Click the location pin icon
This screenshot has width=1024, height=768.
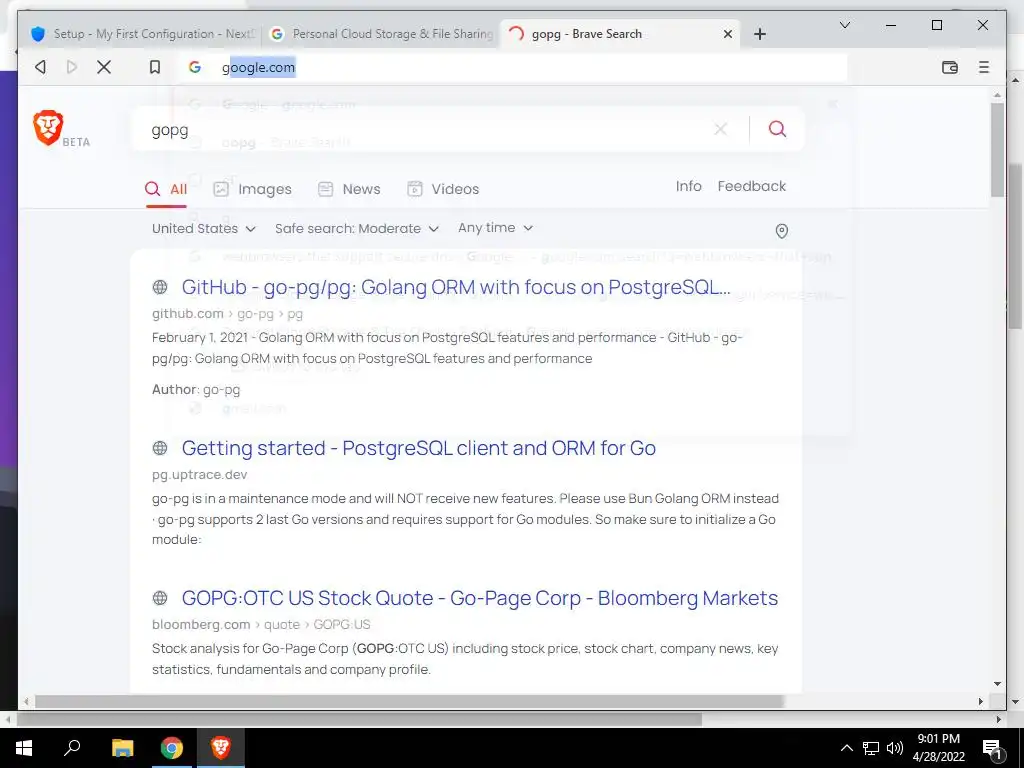(x=781, y=231)
